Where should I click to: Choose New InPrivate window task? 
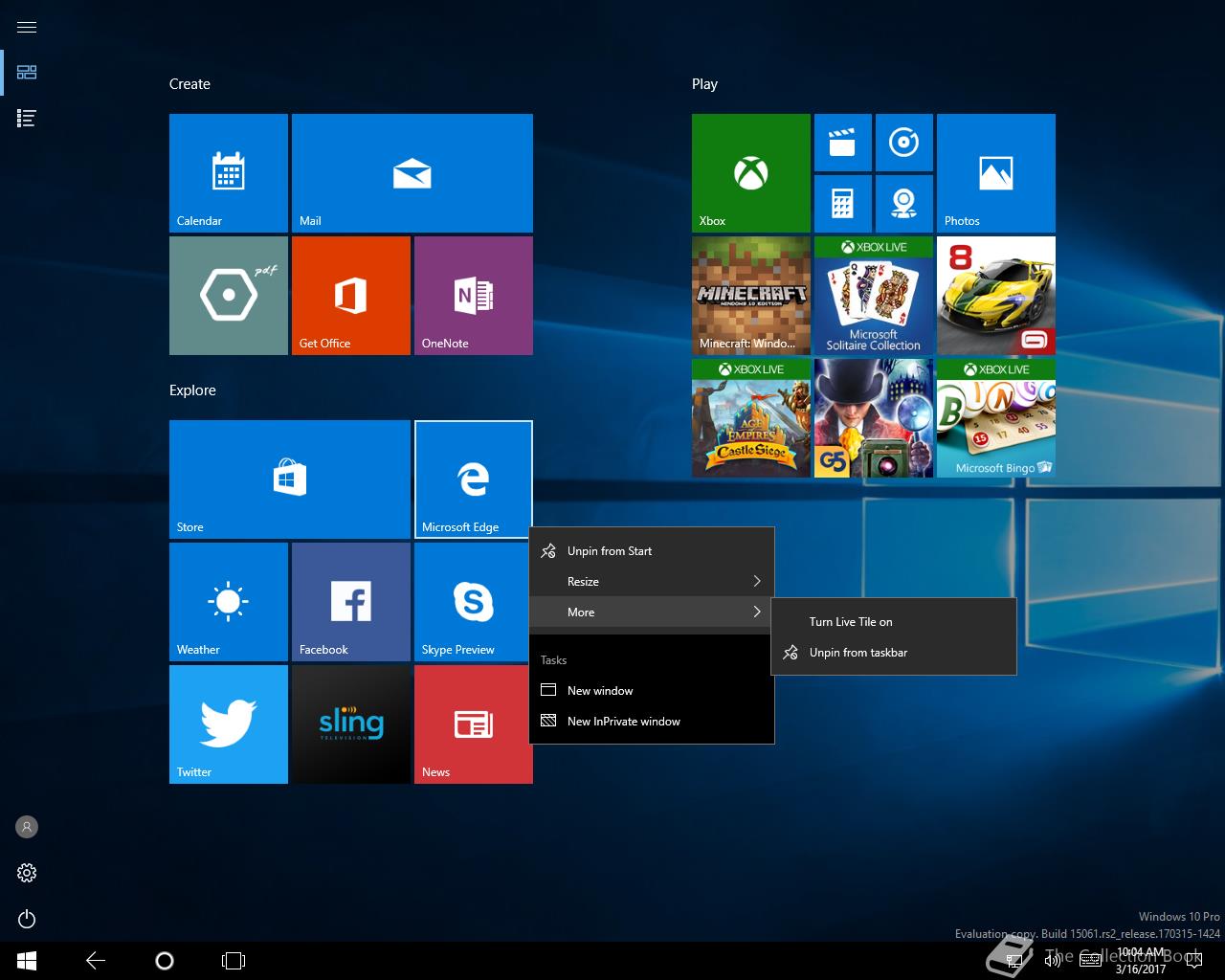(652, 722)
